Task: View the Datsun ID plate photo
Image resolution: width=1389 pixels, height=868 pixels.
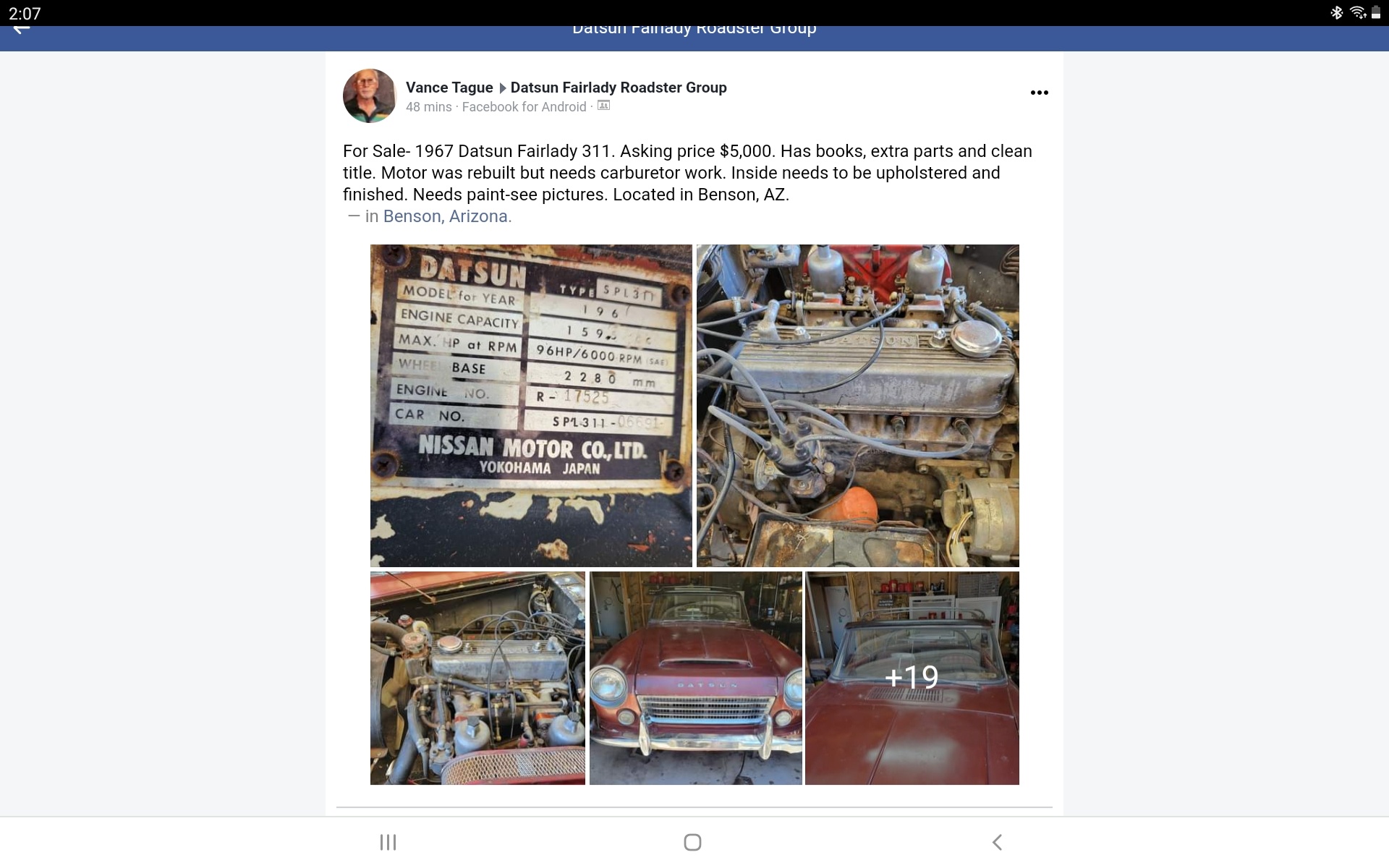Action: (531, 406)
